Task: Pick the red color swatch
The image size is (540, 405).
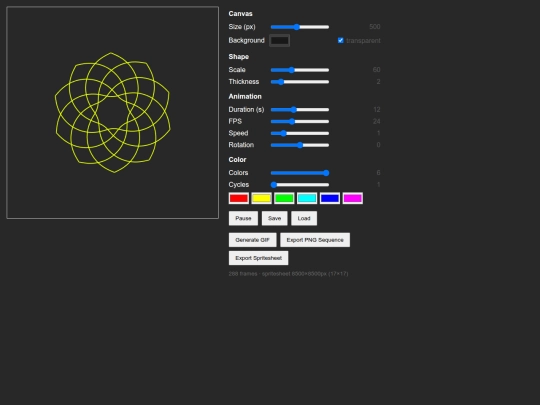Action: pos(239,198)
